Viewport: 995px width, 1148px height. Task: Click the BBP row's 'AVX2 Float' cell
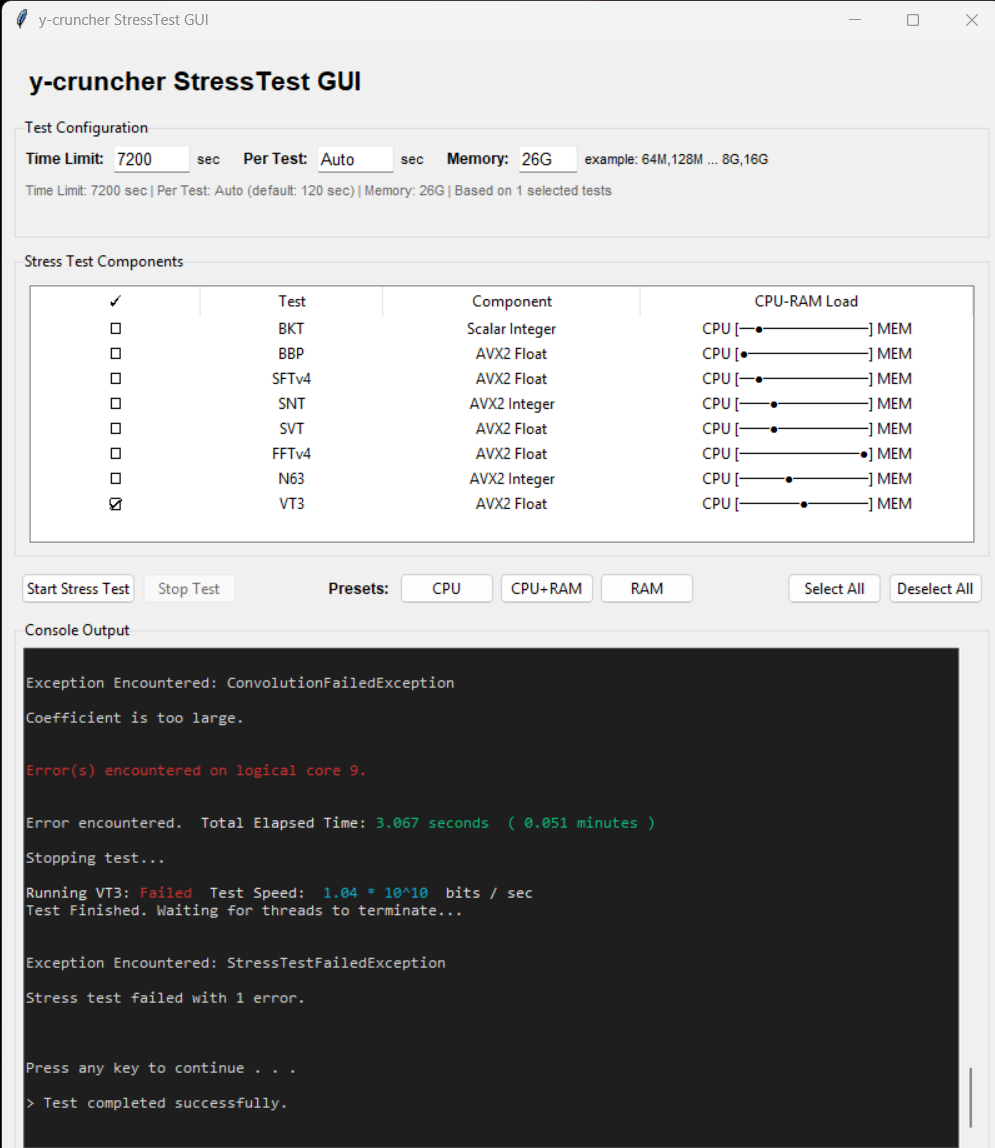(511, 354)
